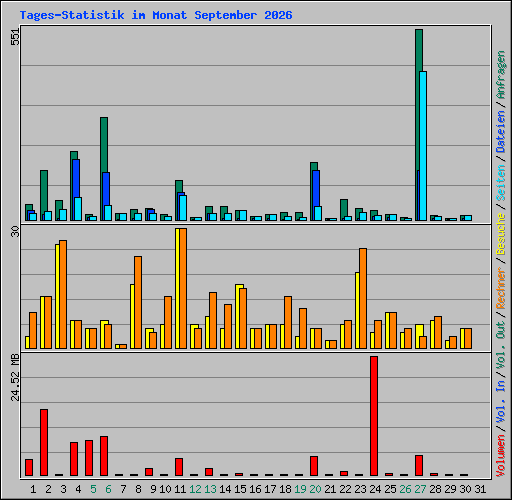Click day number 18 on the x-axis

tap(285, 489)
